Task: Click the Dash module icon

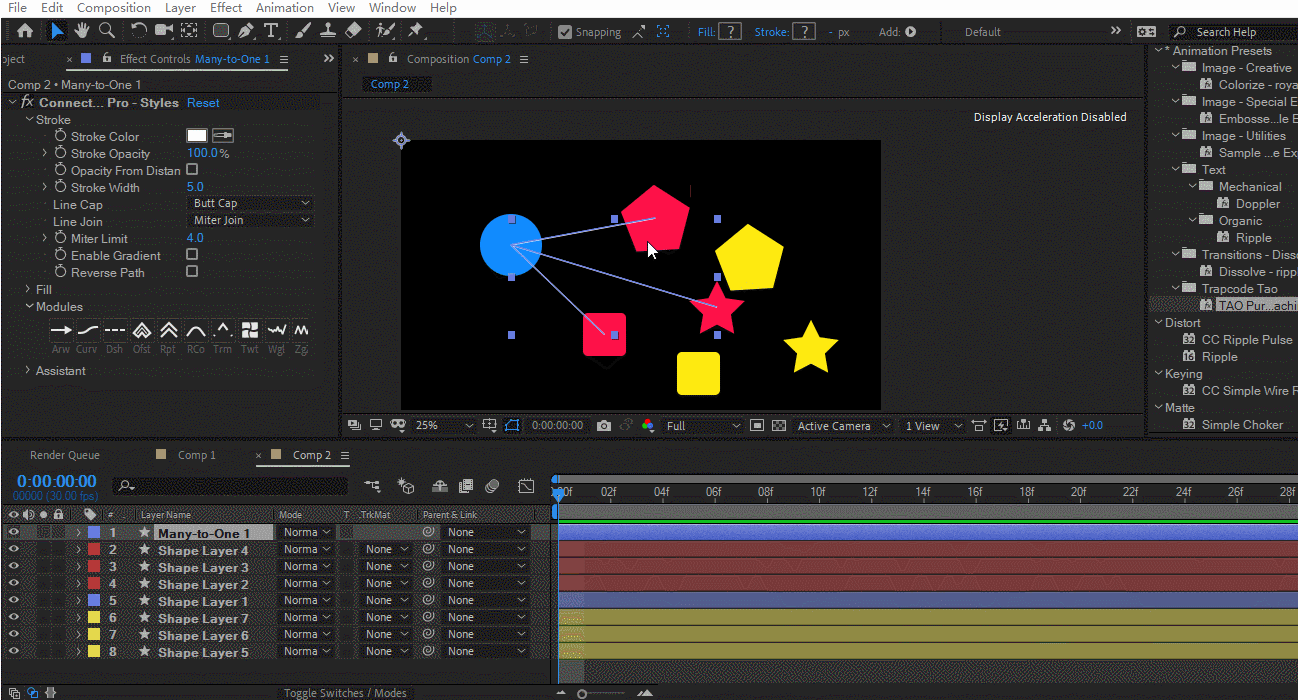Action: pos(115,330)
